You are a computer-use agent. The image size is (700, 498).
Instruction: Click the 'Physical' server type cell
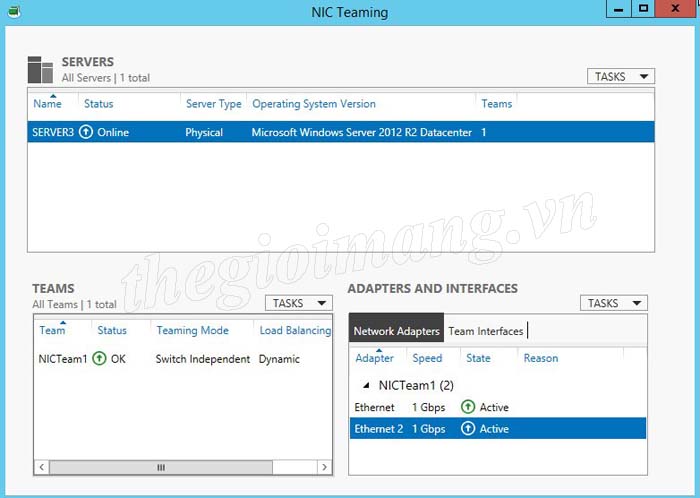(204, 133)
